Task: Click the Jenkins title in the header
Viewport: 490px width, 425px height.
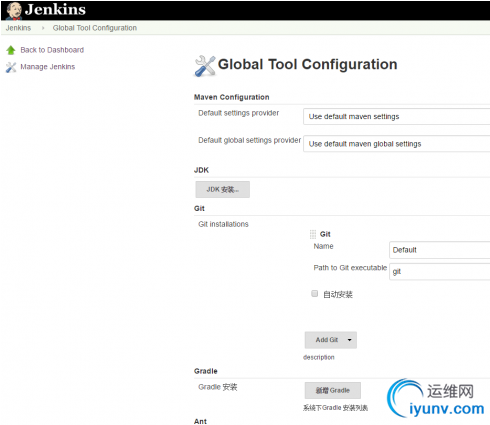Action: (55, 10)
